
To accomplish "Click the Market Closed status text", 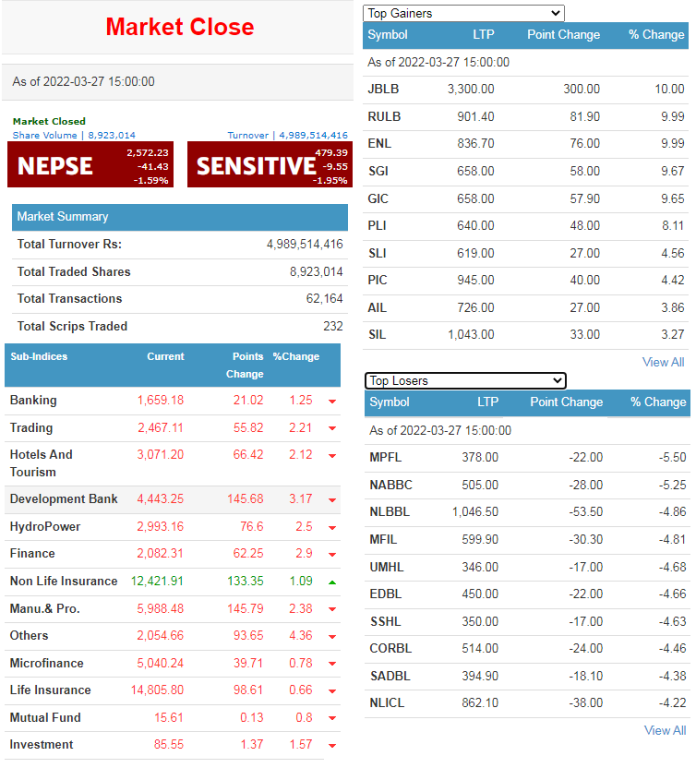I will coord(49,121).
